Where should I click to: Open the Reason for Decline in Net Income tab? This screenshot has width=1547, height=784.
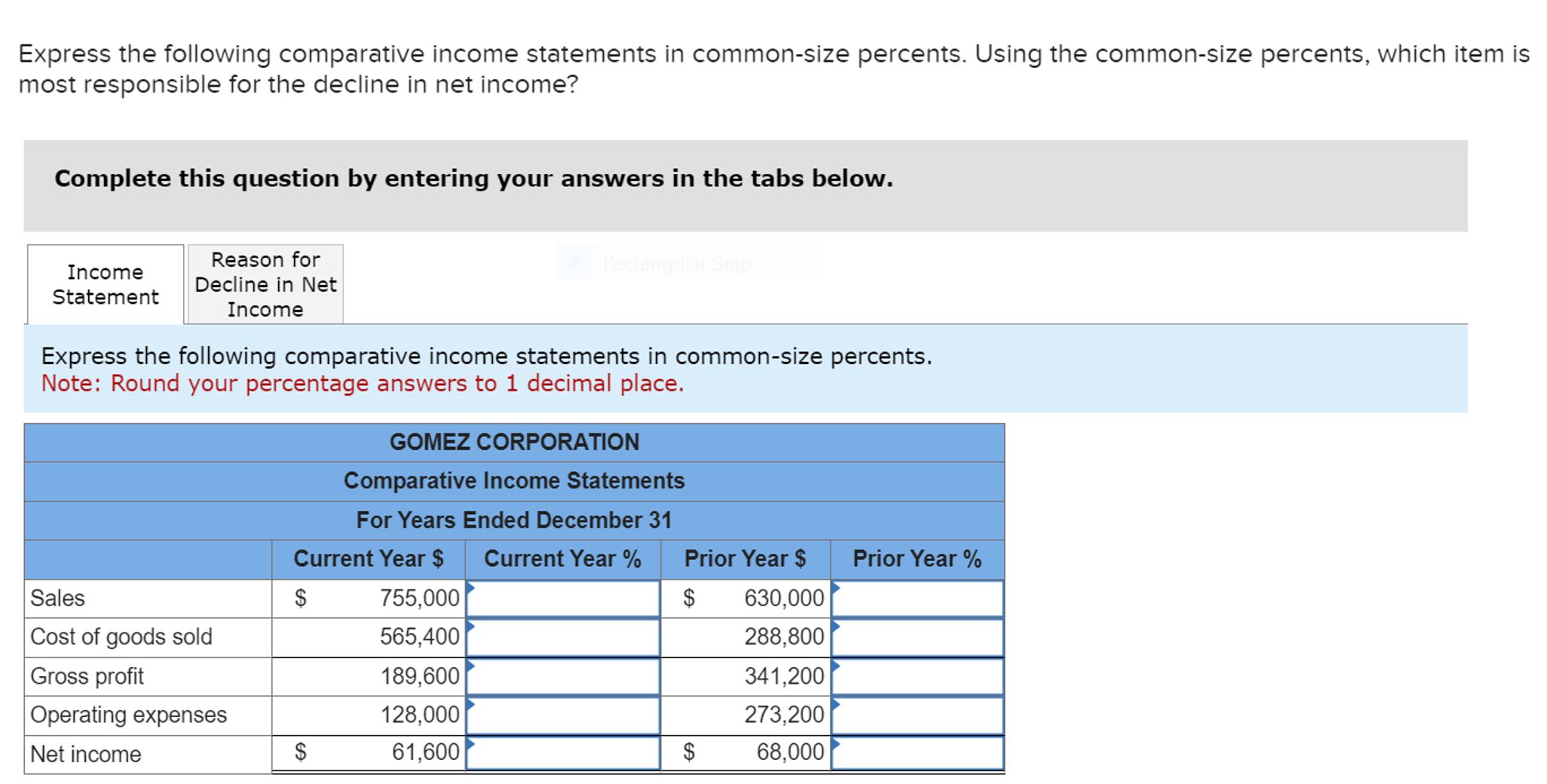pos(265,284)
